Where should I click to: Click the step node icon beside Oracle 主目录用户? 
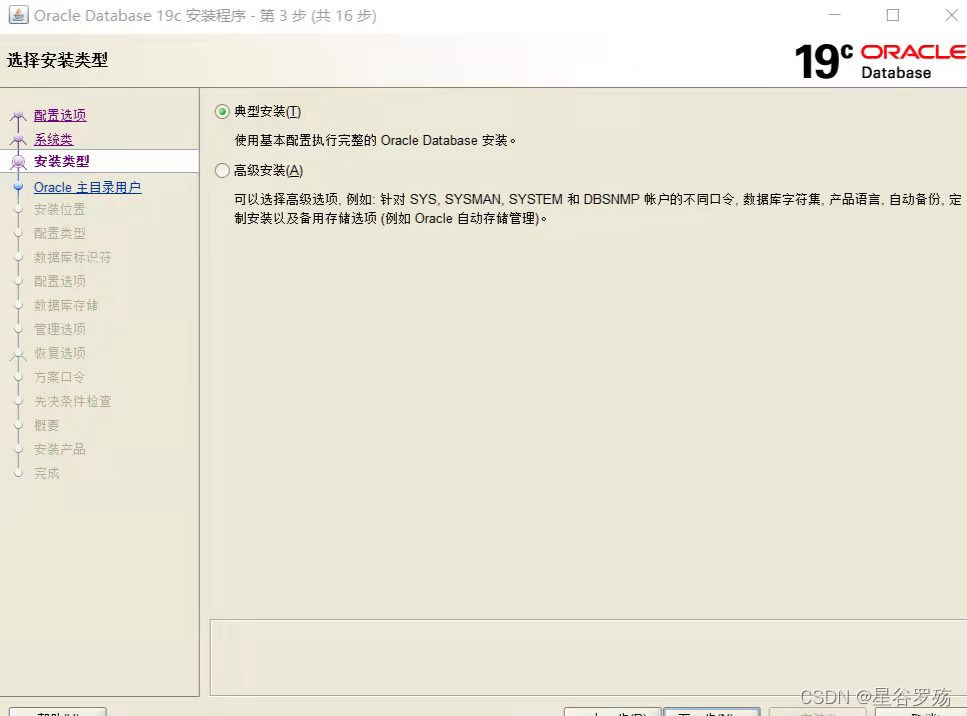pos(19,187)
